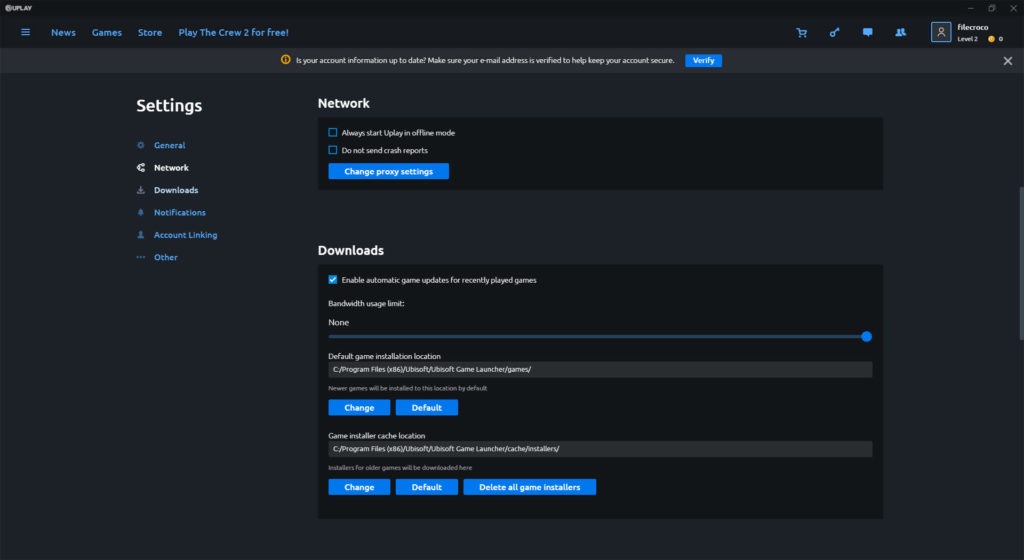Image resolution: width=1024 pixels, height=560 pixels.
Task: Click the bandwidth value None
Action: 338,322
